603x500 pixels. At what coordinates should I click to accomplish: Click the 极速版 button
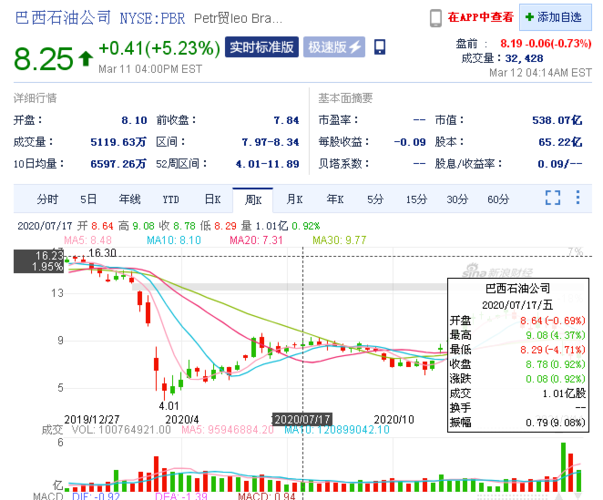coord(334,47)
